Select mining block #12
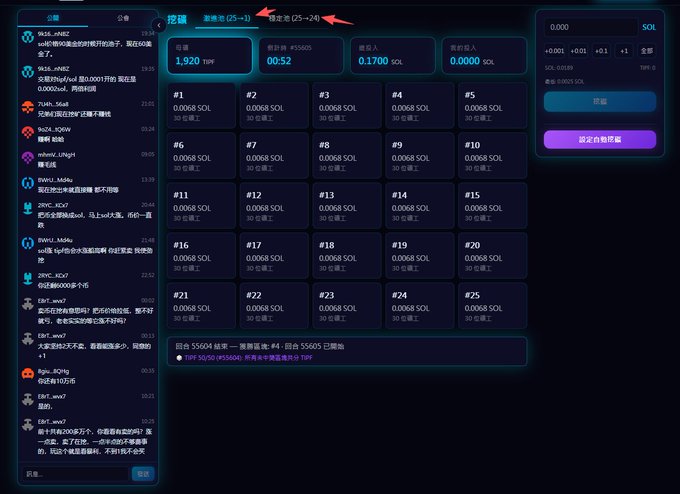Image resolution: width=680 pixels, height=494 pixels. coord(275,206)
